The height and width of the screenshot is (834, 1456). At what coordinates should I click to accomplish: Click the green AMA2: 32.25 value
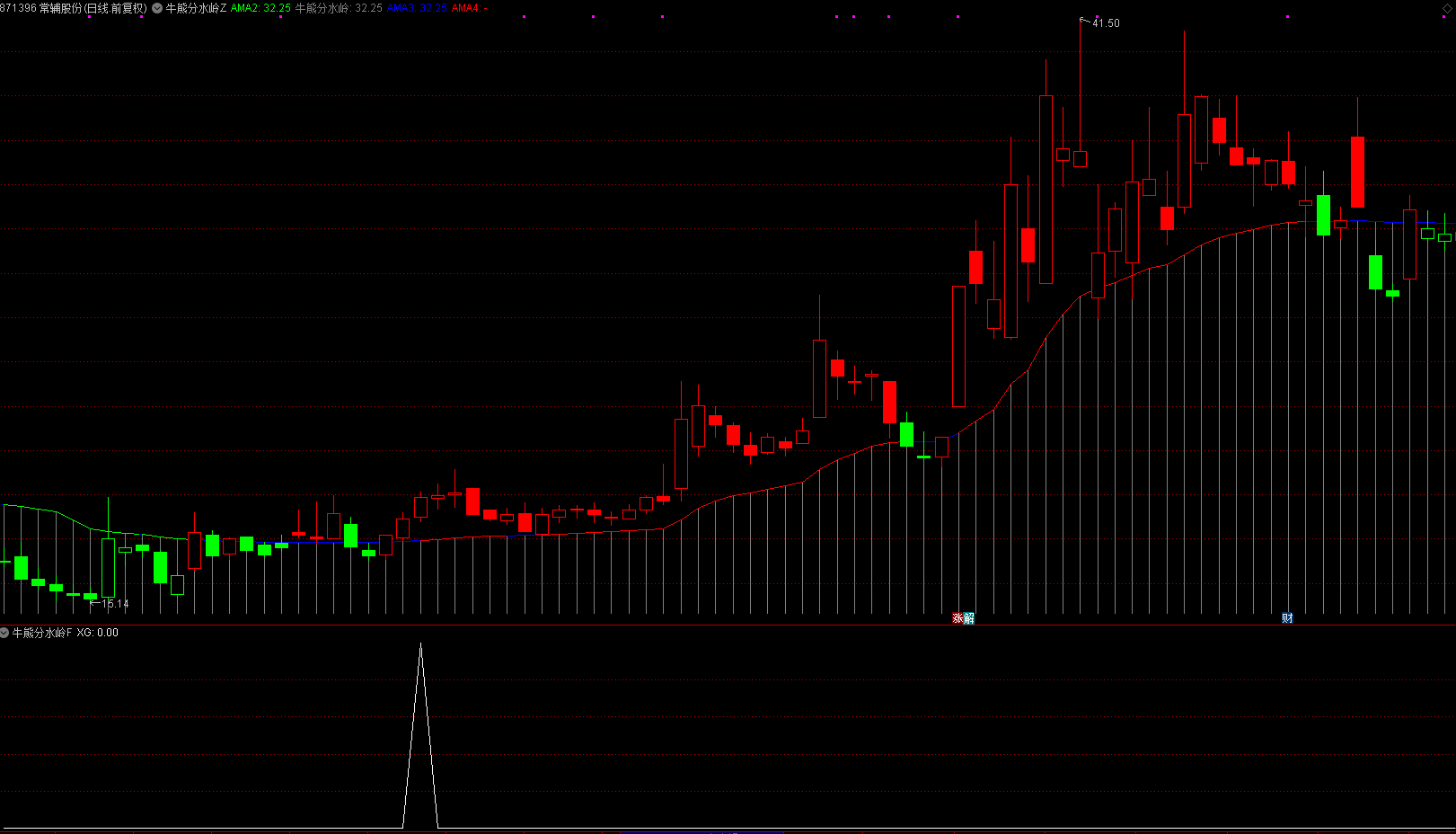260,8
